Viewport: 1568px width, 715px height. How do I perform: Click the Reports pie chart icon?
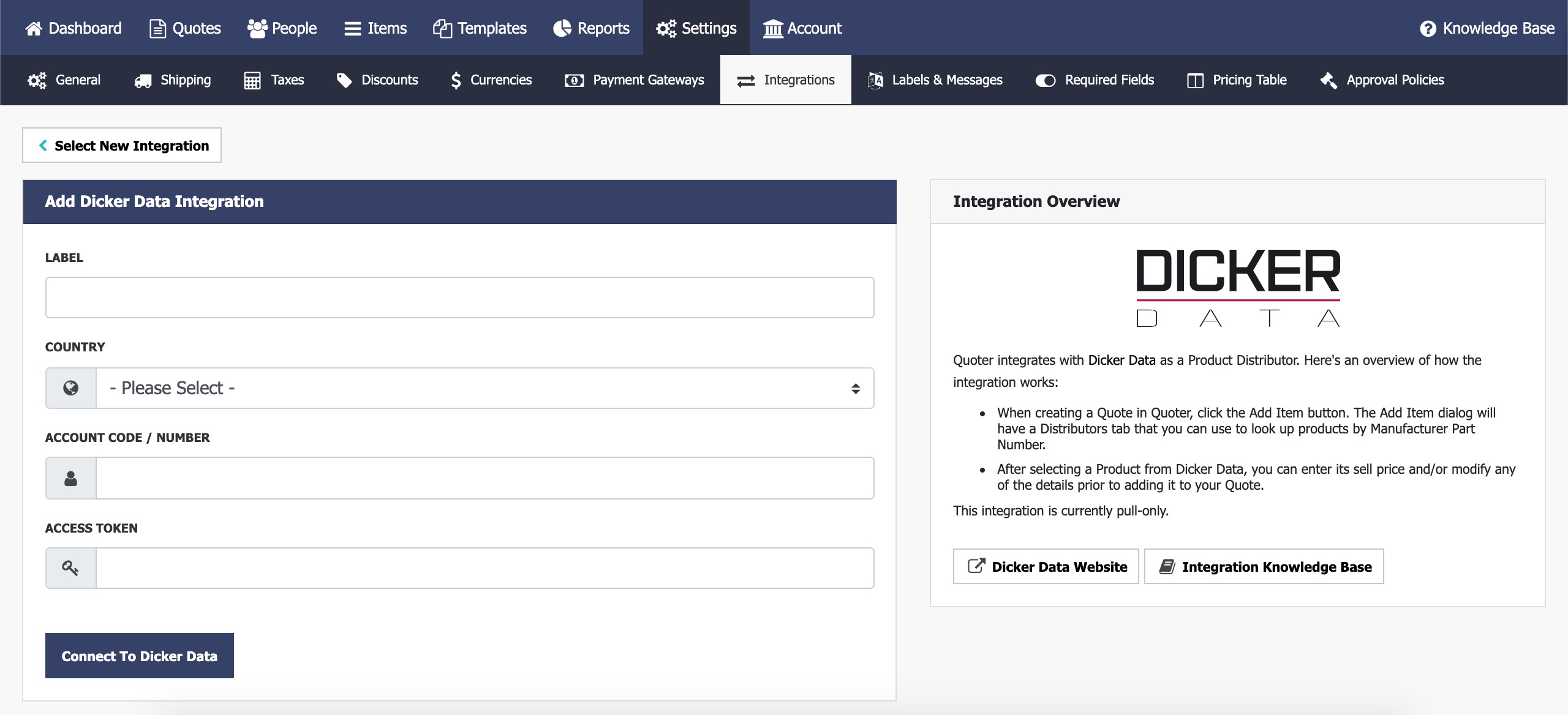click(562, 28)
